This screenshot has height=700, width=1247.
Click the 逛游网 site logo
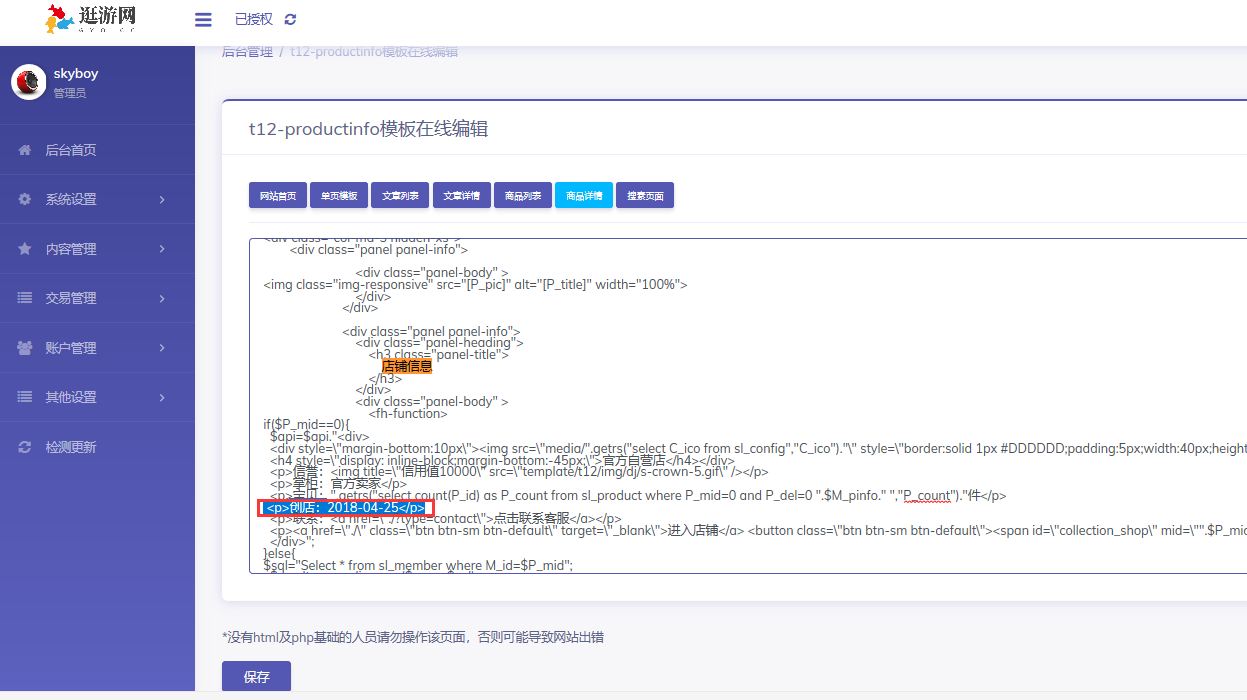(90, 19)
